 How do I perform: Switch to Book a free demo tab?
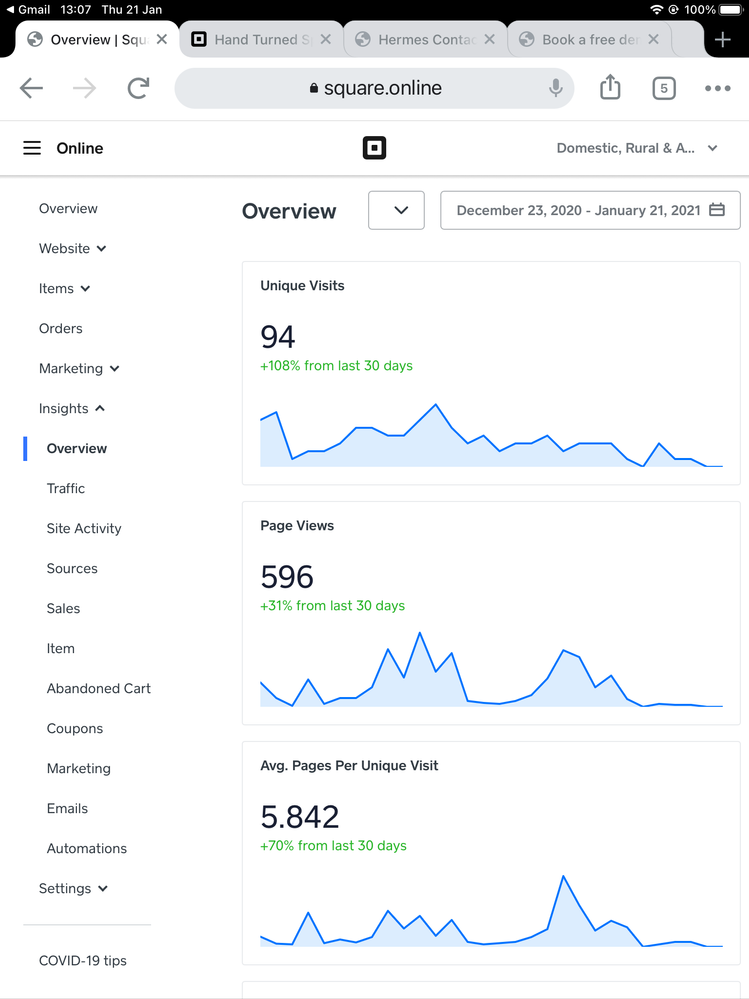click(x=589, y=40)
